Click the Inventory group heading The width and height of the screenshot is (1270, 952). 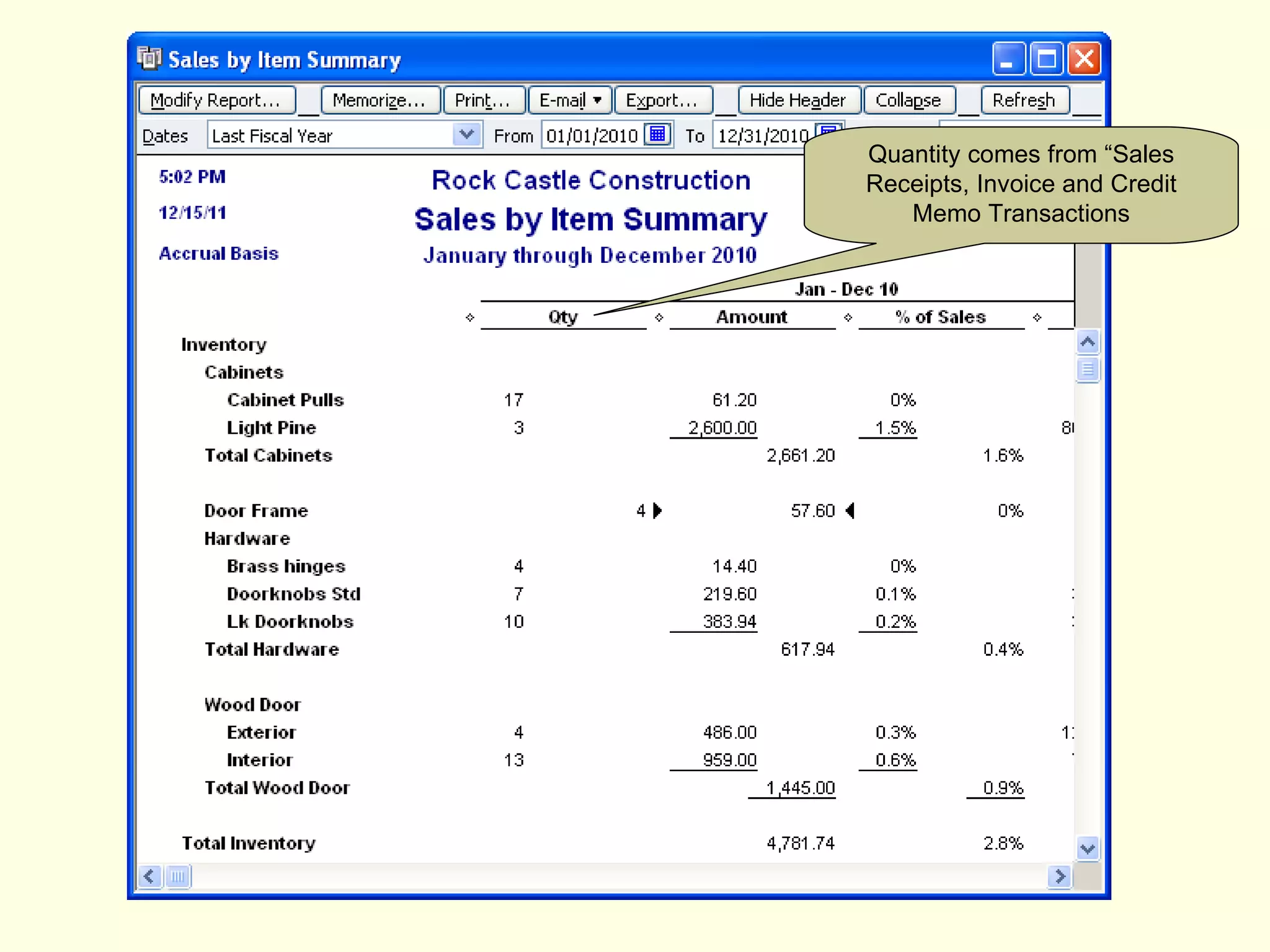tap(224, 345)
